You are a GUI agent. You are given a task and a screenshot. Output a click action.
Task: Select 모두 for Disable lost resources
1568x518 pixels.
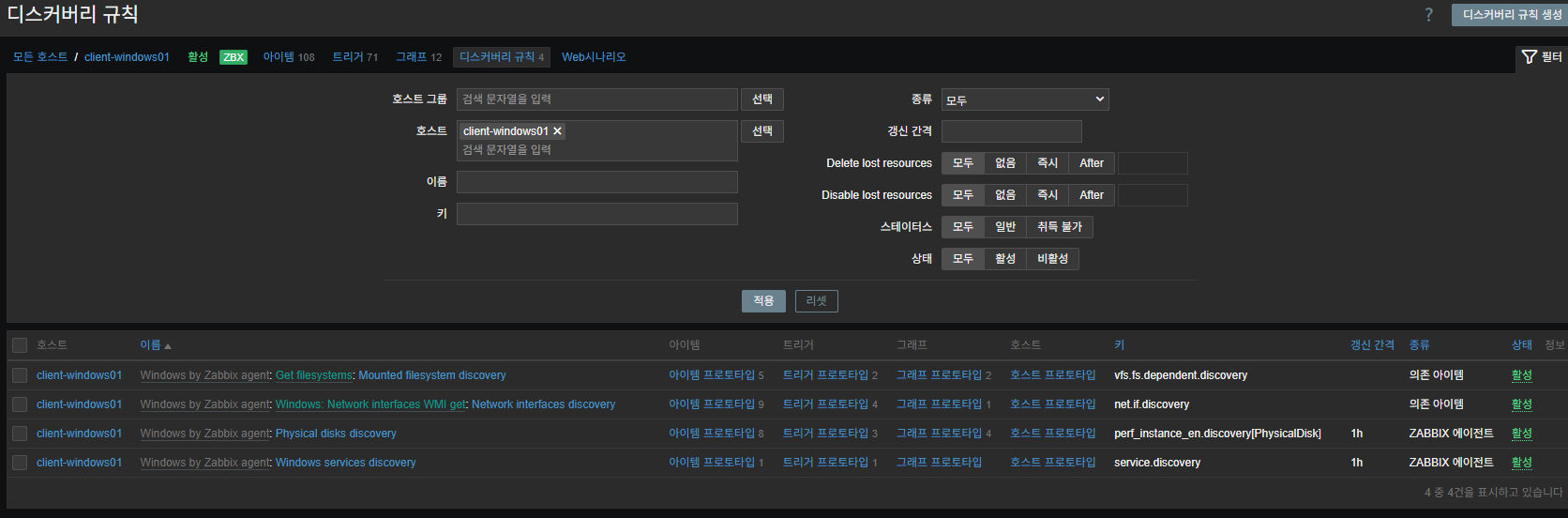963,195
